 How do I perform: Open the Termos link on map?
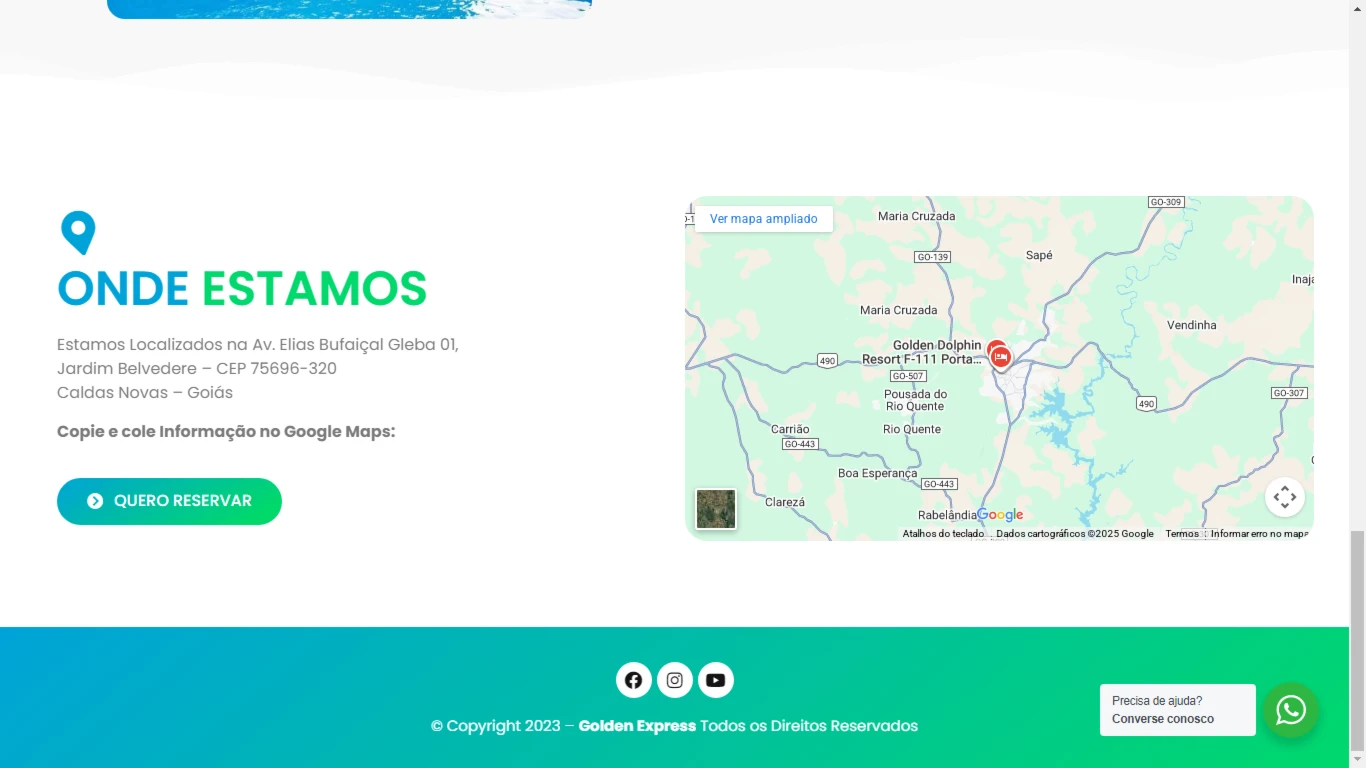click(x=1182, y=534)
